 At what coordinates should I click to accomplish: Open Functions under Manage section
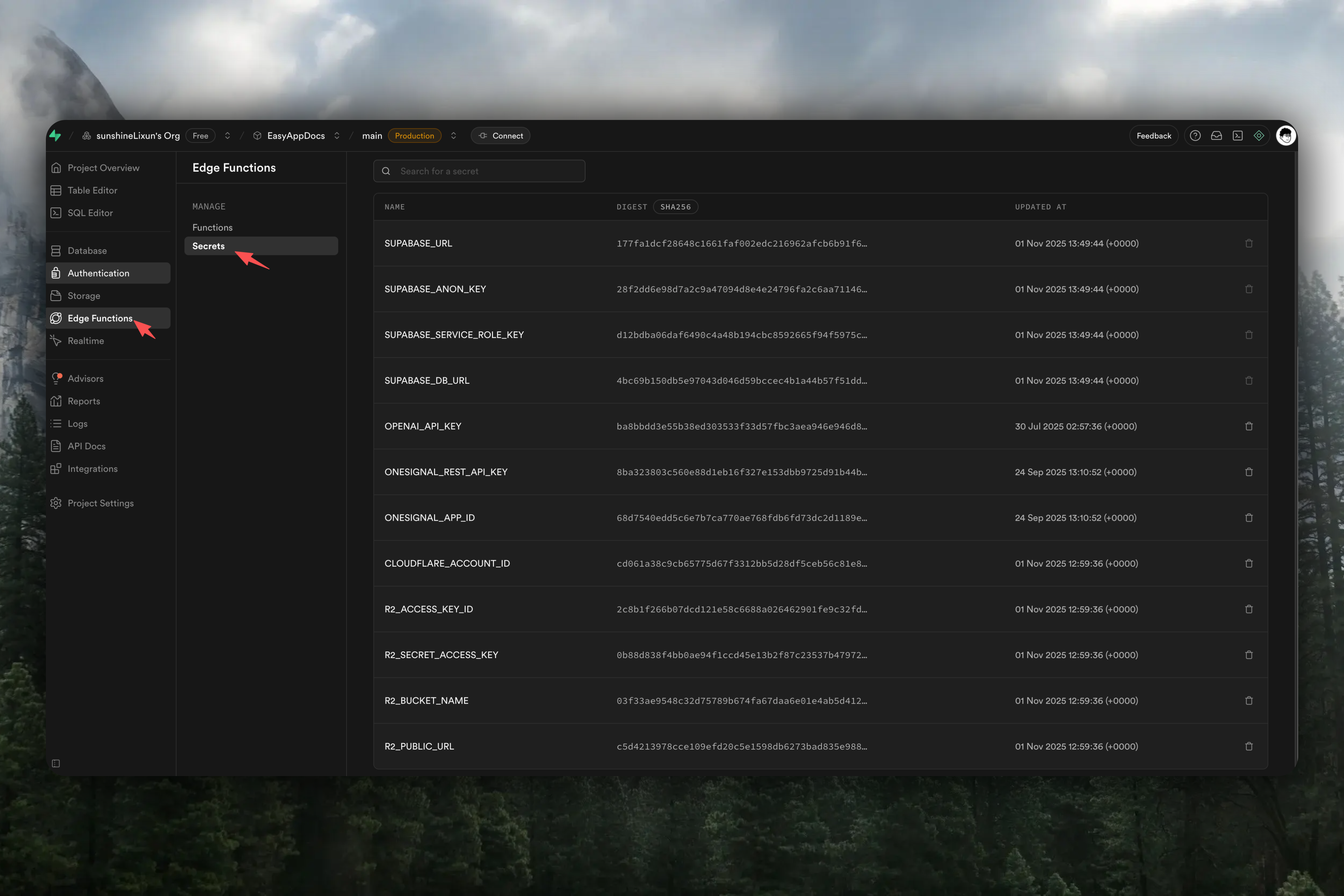[212, 227]
